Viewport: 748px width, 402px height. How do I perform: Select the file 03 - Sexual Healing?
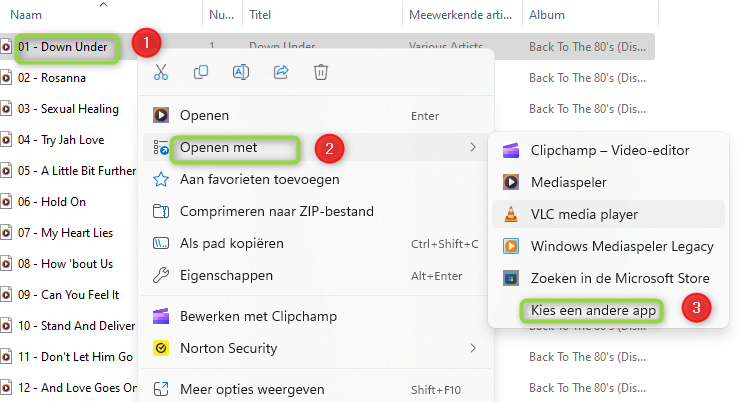68,109
